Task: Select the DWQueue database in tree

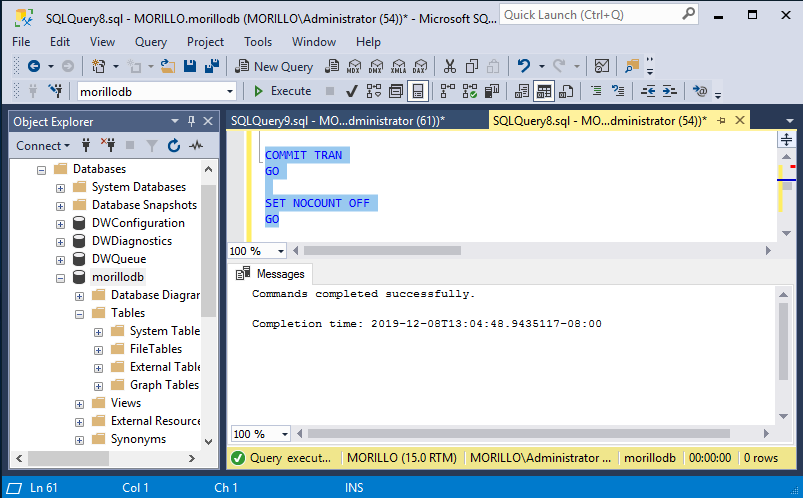Action: click(x=119, y=259)
